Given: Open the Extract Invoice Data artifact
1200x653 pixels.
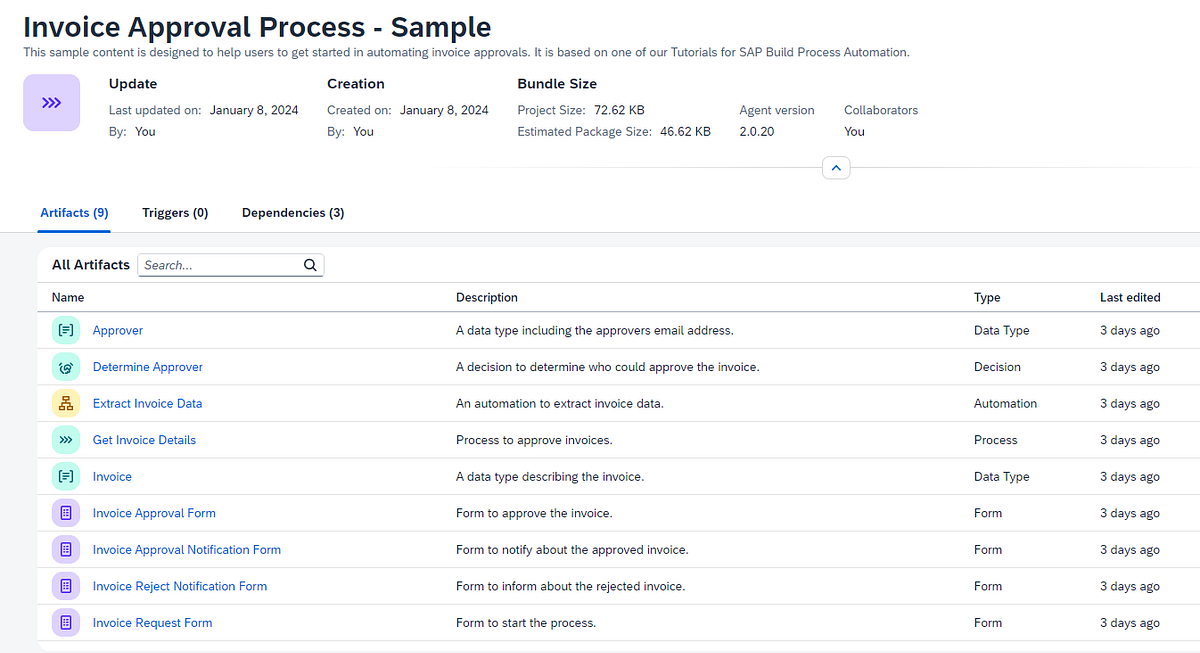Looking at the screenshot, I should (x=147, y=403).
